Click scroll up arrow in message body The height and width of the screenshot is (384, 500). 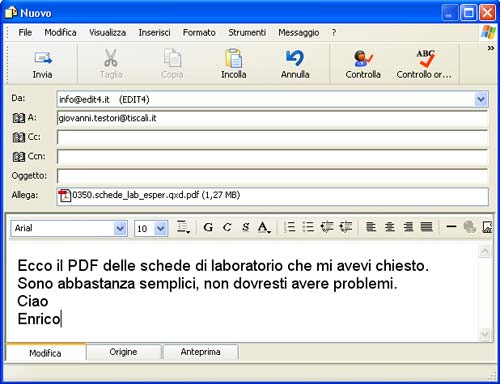(x=485, y=251)
